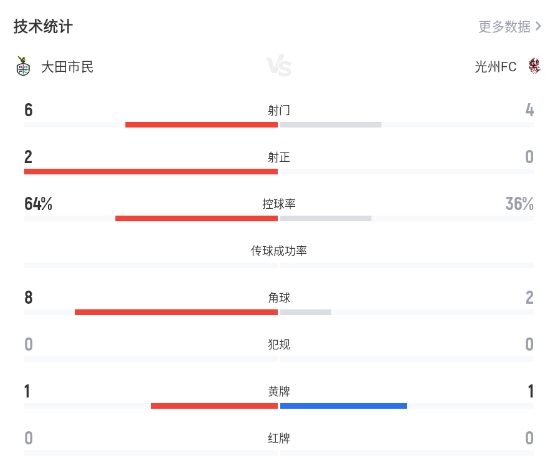Click the 64% possession value
The image size is (554, 460).
point(38,204)
